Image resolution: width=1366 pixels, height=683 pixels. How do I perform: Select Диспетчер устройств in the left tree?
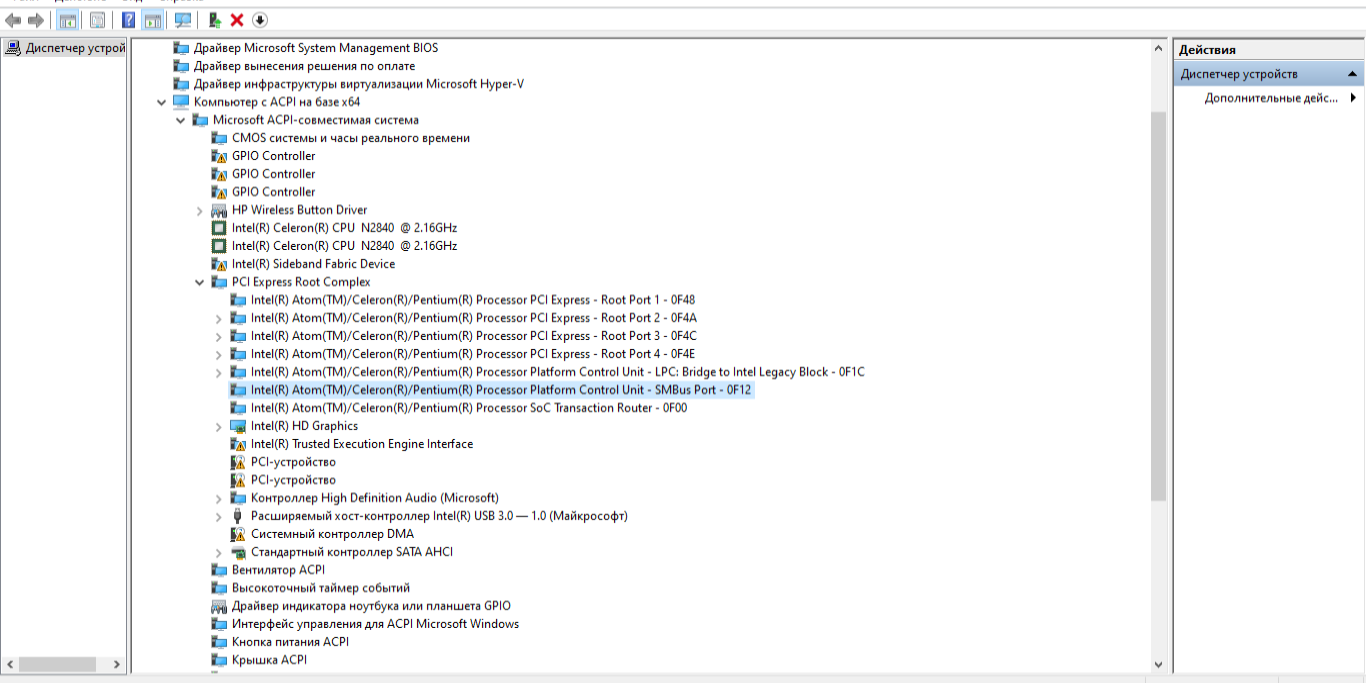coord(76,48)
